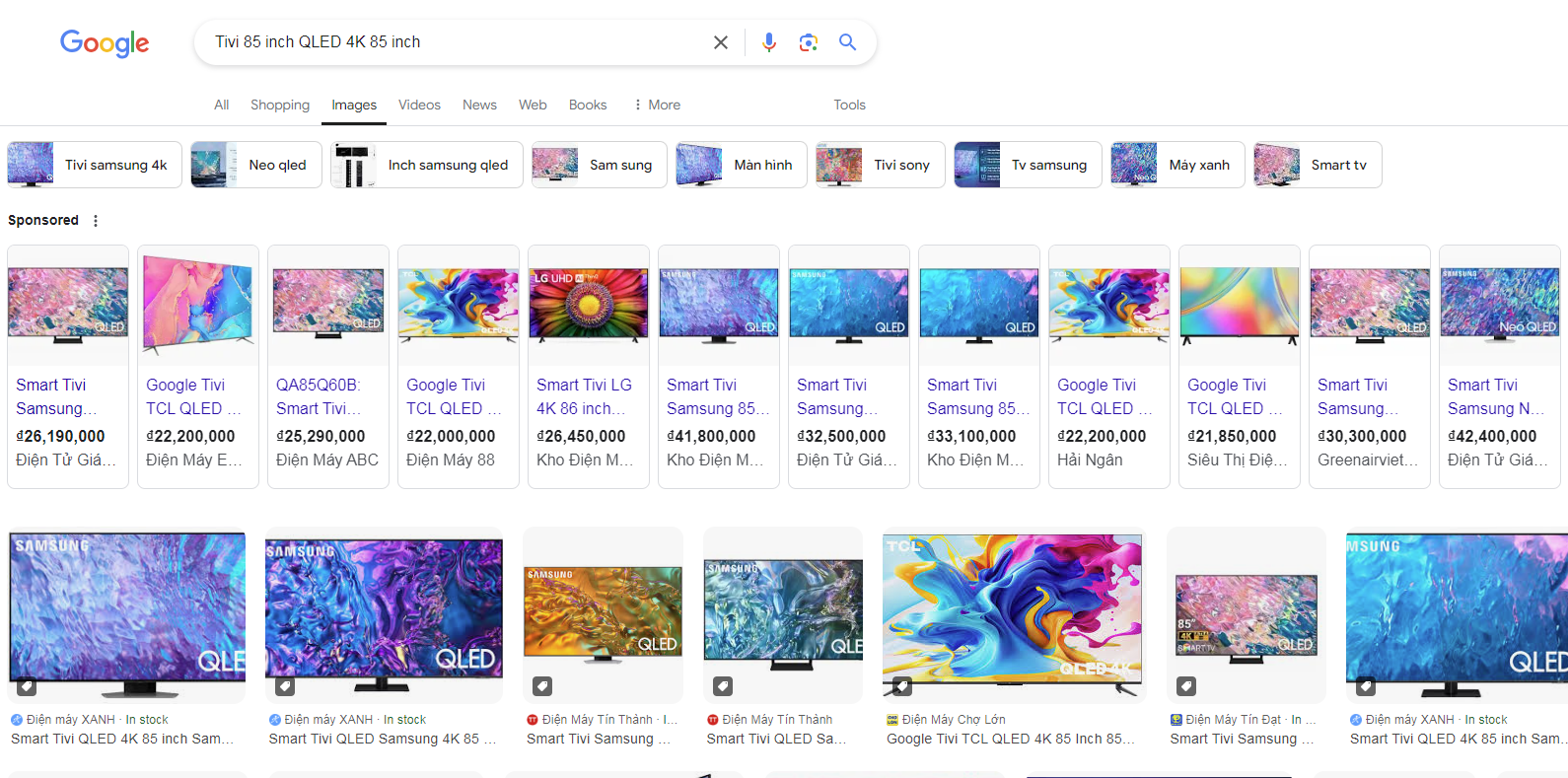Select the Neo qled filter chip
1568x778 pixels.
tap(256, 165)
